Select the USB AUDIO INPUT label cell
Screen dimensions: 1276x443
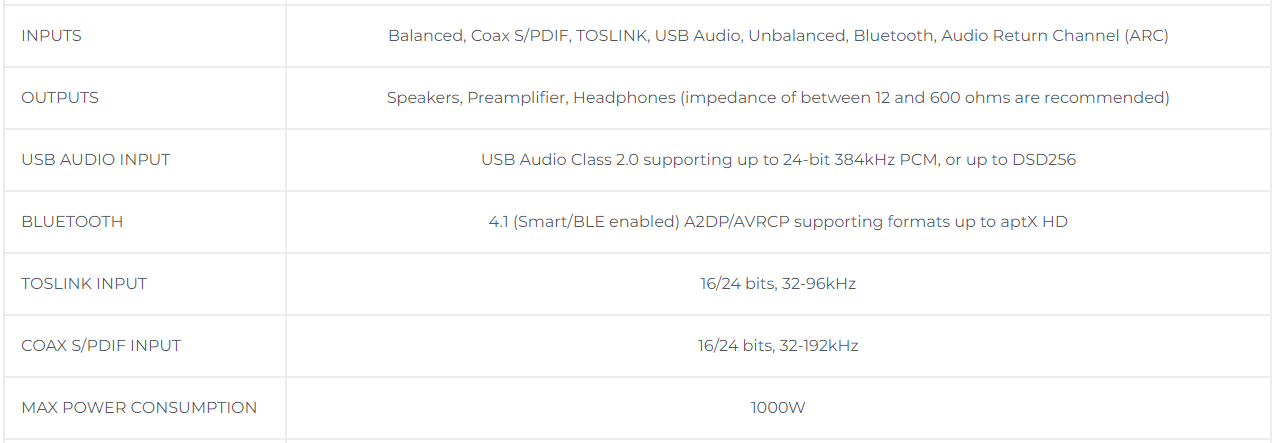(x=95, y=160)
